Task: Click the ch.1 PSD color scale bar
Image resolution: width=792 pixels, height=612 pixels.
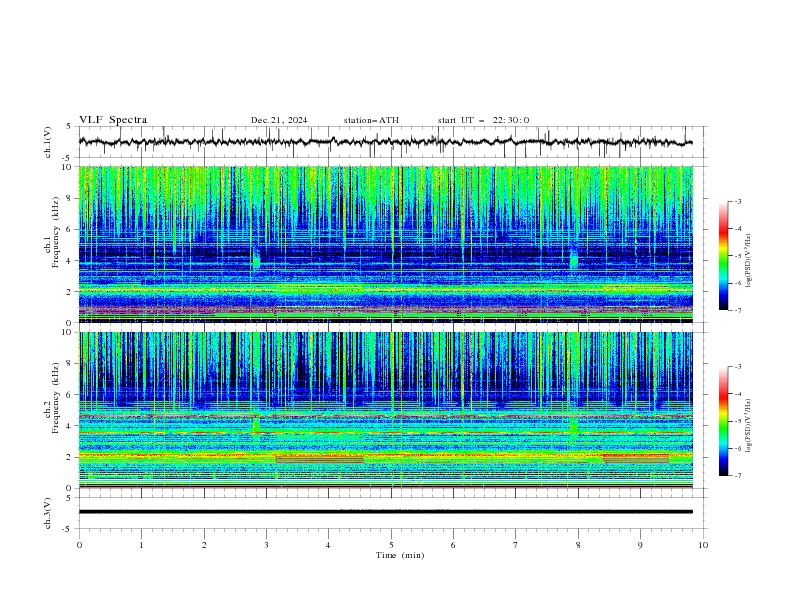Action: coord(724,256)
